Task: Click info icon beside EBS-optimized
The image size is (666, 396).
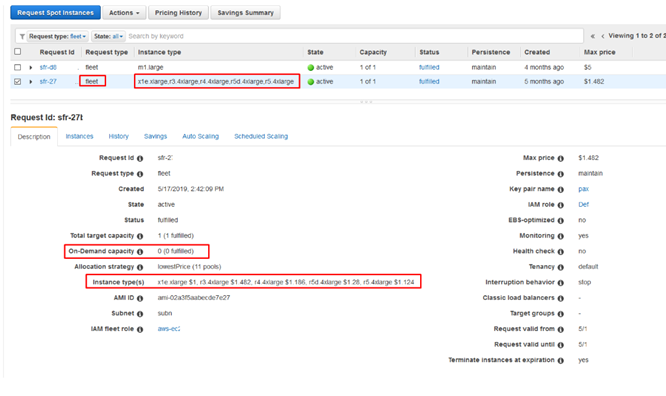Action: [x=561, y=221]
